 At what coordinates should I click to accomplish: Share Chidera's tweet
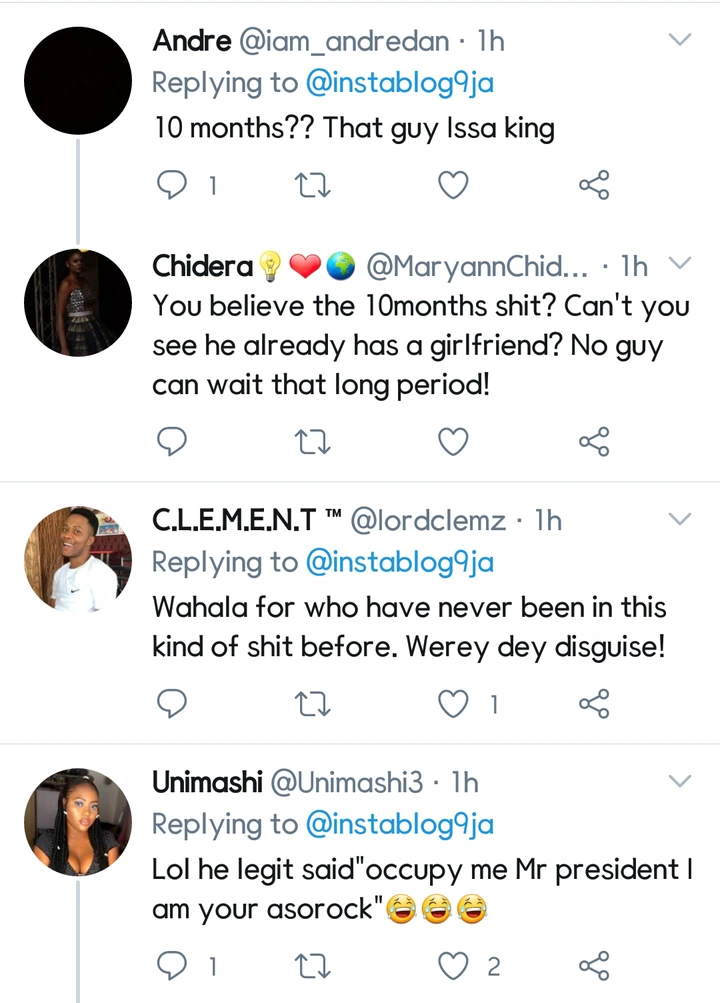click(594, 441)
